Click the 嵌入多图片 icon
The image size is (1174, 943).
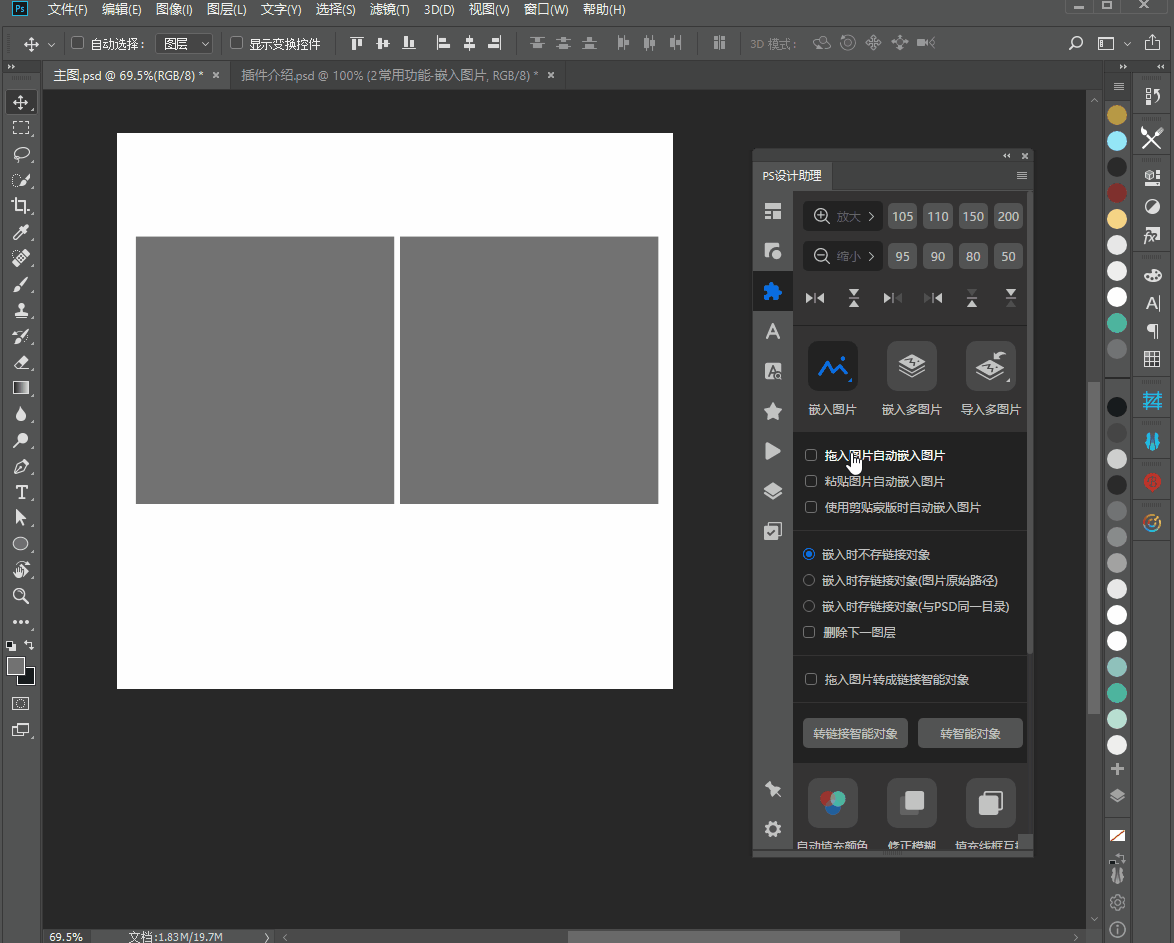tap(911, 366)
